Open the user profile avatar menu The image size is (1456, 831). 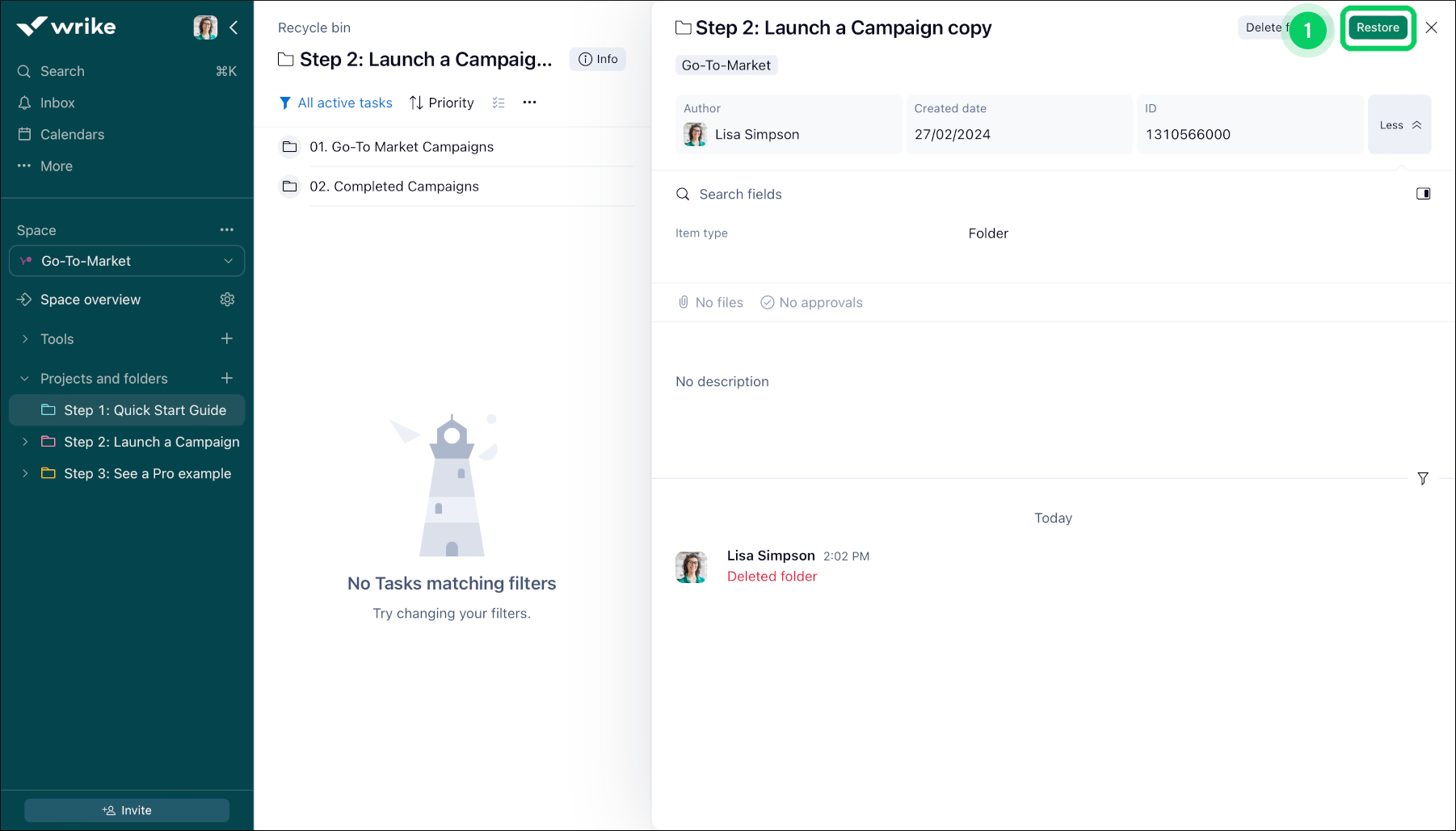tap(205, 27)
